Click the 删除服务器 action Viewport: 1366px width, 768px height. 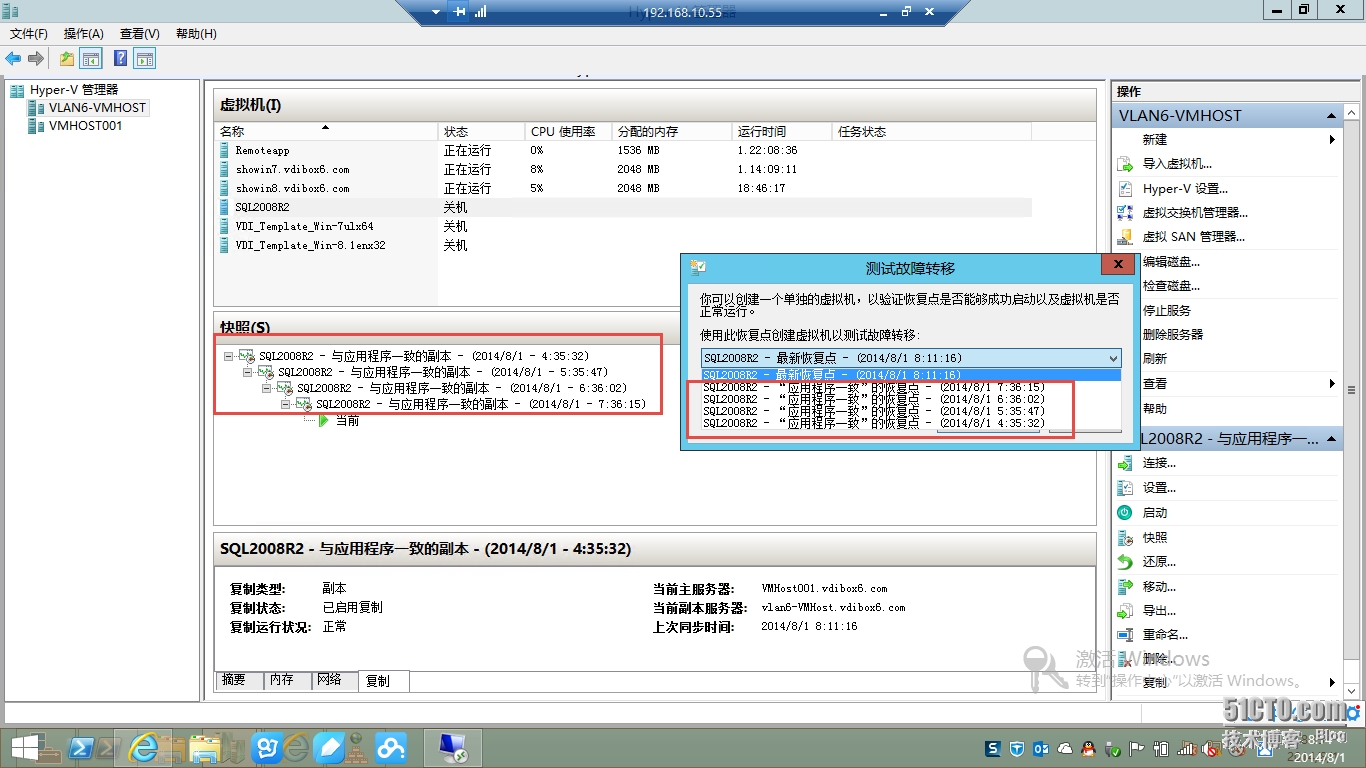1173,335
